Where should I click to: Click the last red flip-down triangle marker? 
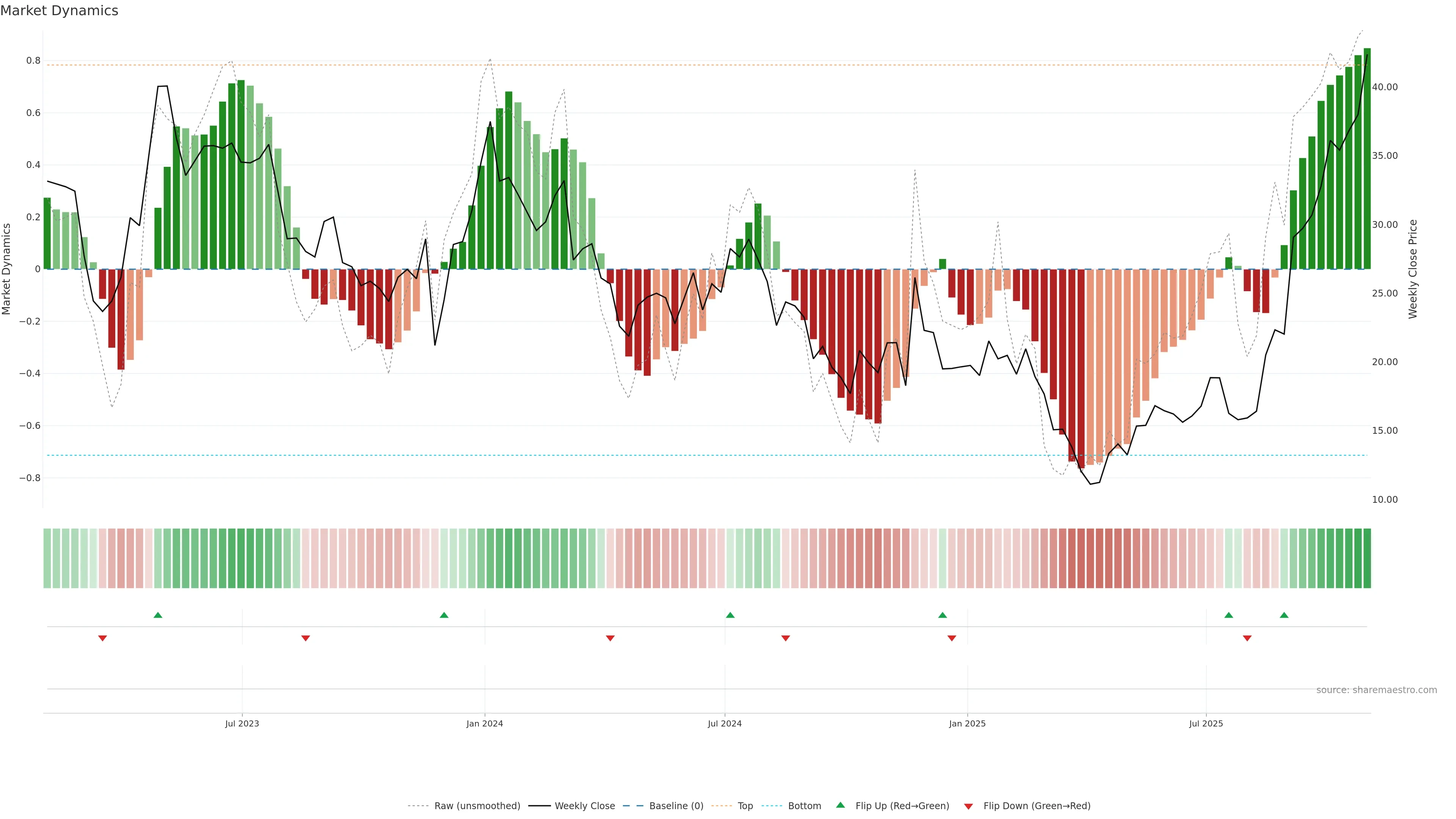click(1247, 638)
